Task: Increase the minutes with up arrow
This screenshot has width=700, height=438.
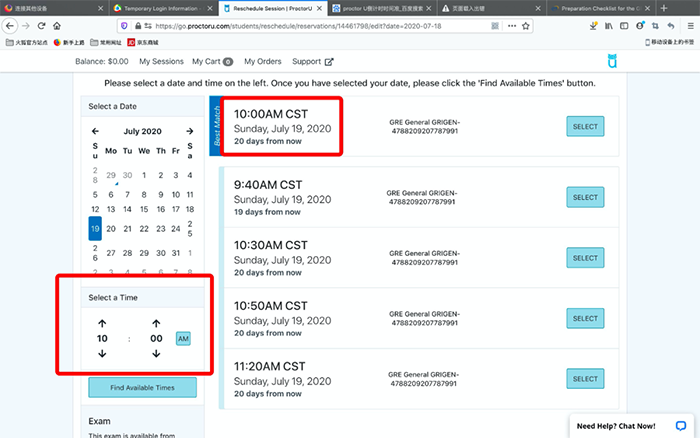Action: tap(156, 322)
